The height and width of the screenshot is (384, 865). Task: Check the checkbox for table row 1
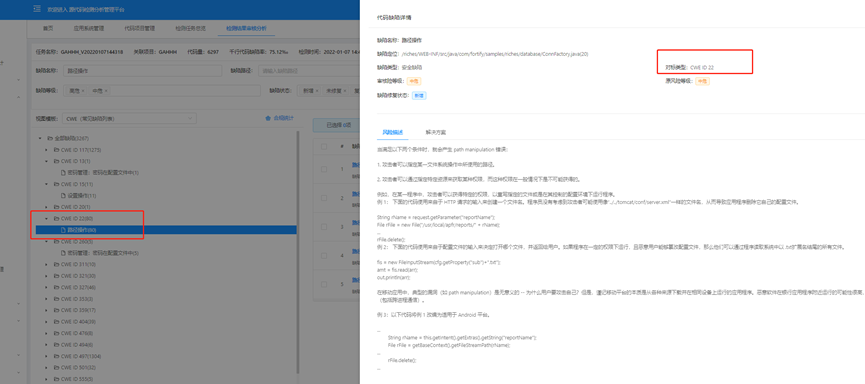[324, 168]
